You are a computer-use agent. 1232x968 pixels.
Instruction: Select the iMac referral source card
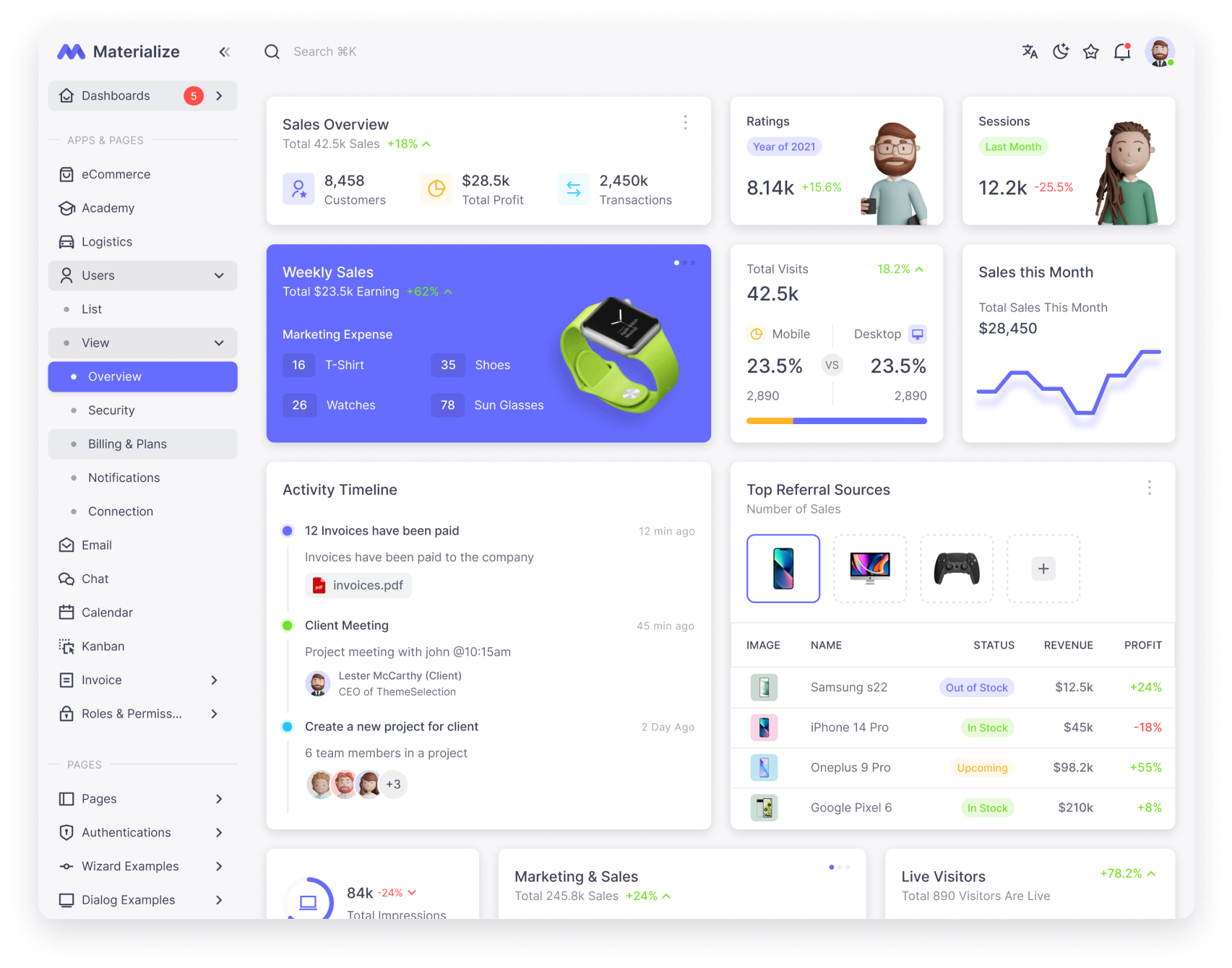(x=869, y=569)
